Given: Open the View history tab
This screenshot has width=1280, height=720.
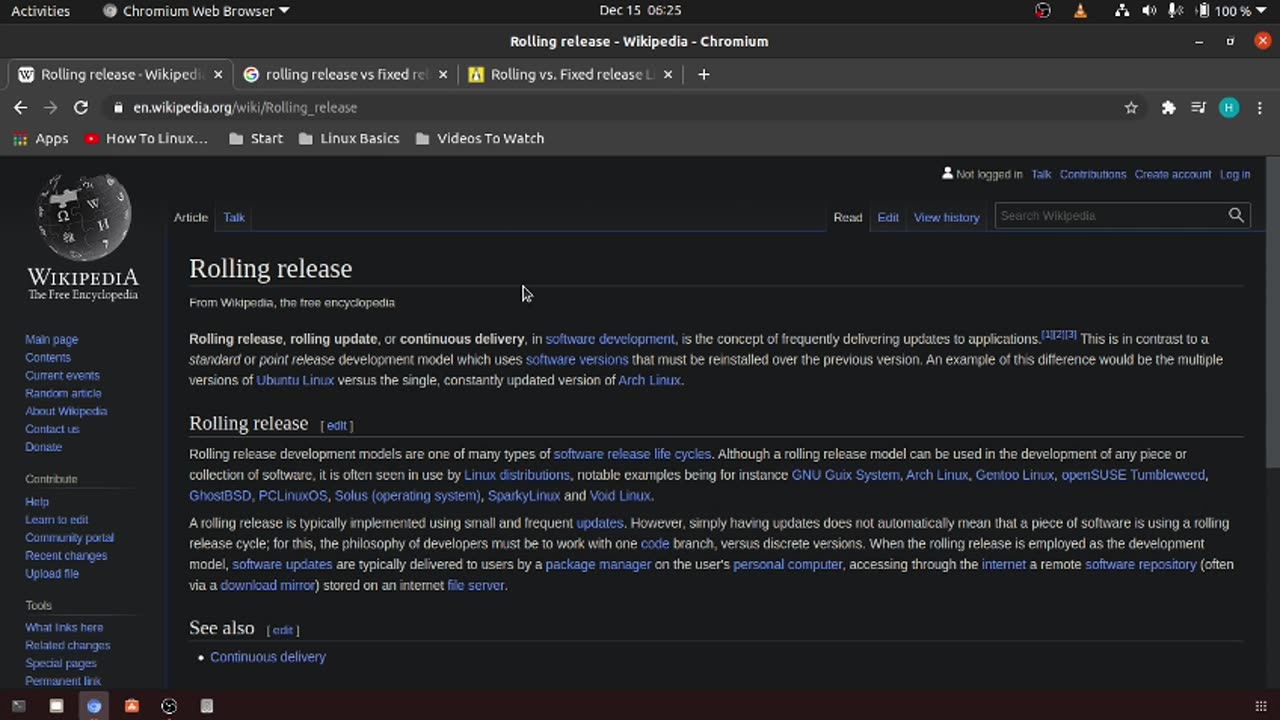Looking at the screenshot, I should [946, 217].
